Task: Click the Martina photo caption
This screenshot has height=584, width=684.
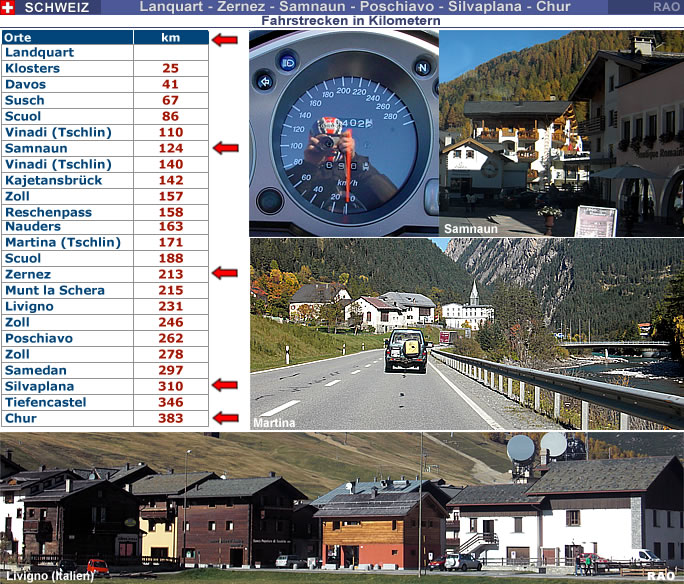Action: tap(274, 423)
